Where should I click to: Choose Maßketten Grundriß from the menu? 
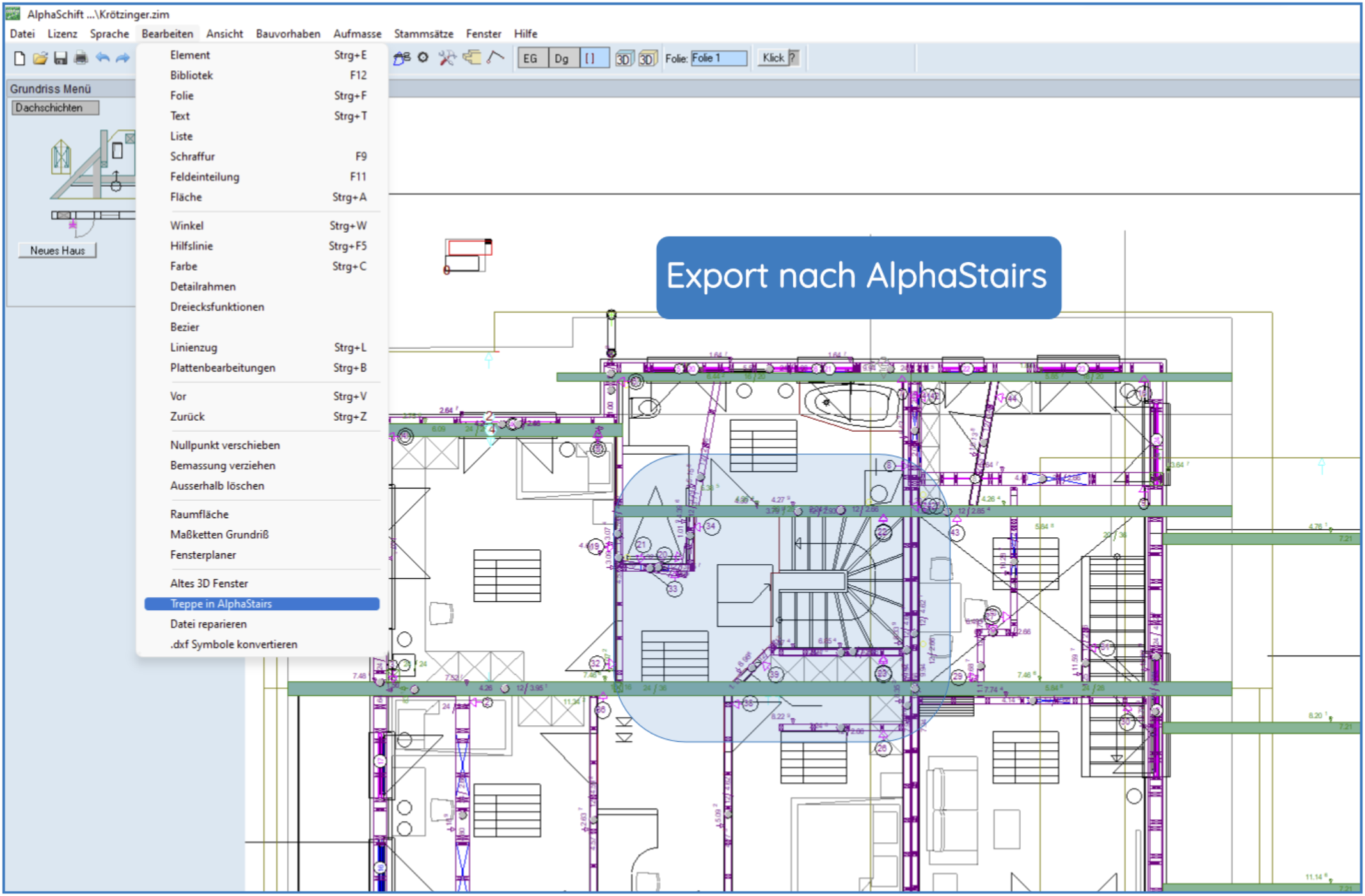262,535
